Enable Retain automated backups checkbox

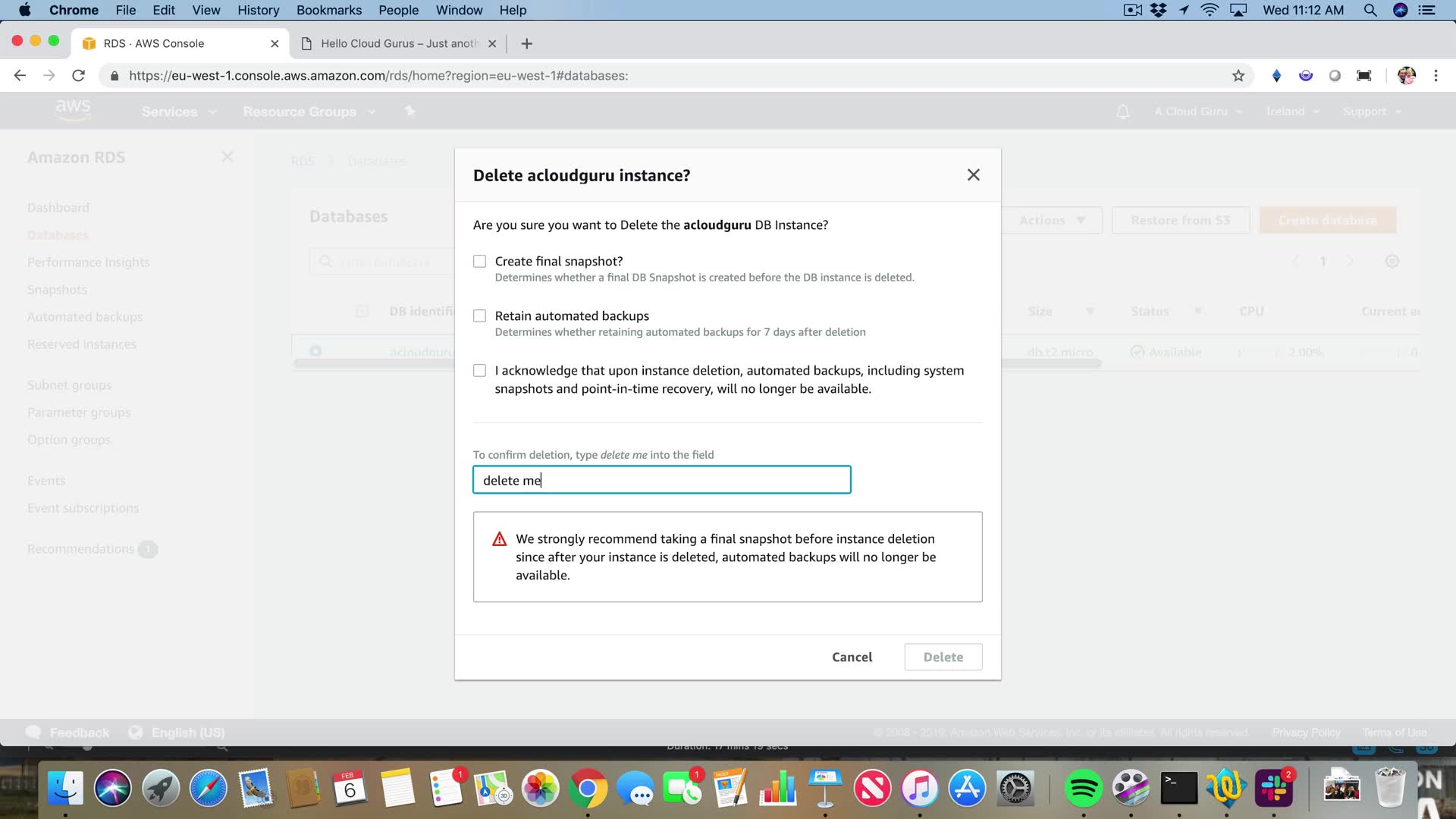click(479, 316)
